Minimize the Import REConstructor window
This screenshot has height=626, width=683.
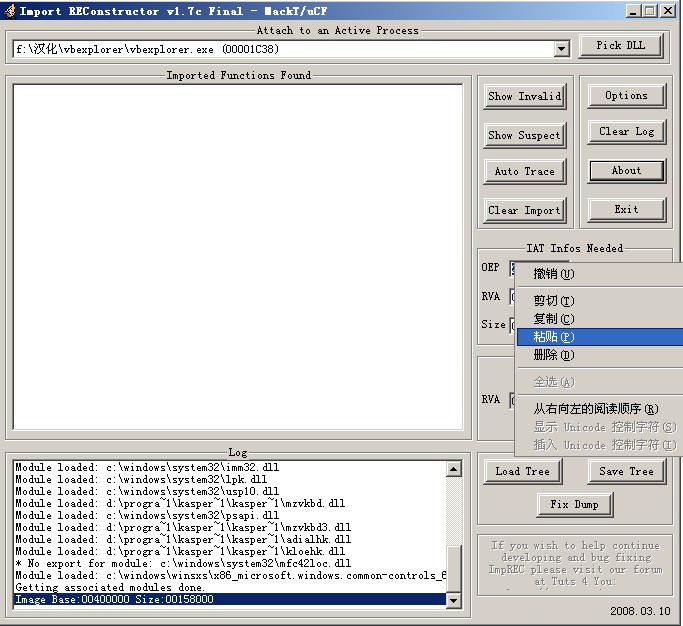click(x=634, y=11)
